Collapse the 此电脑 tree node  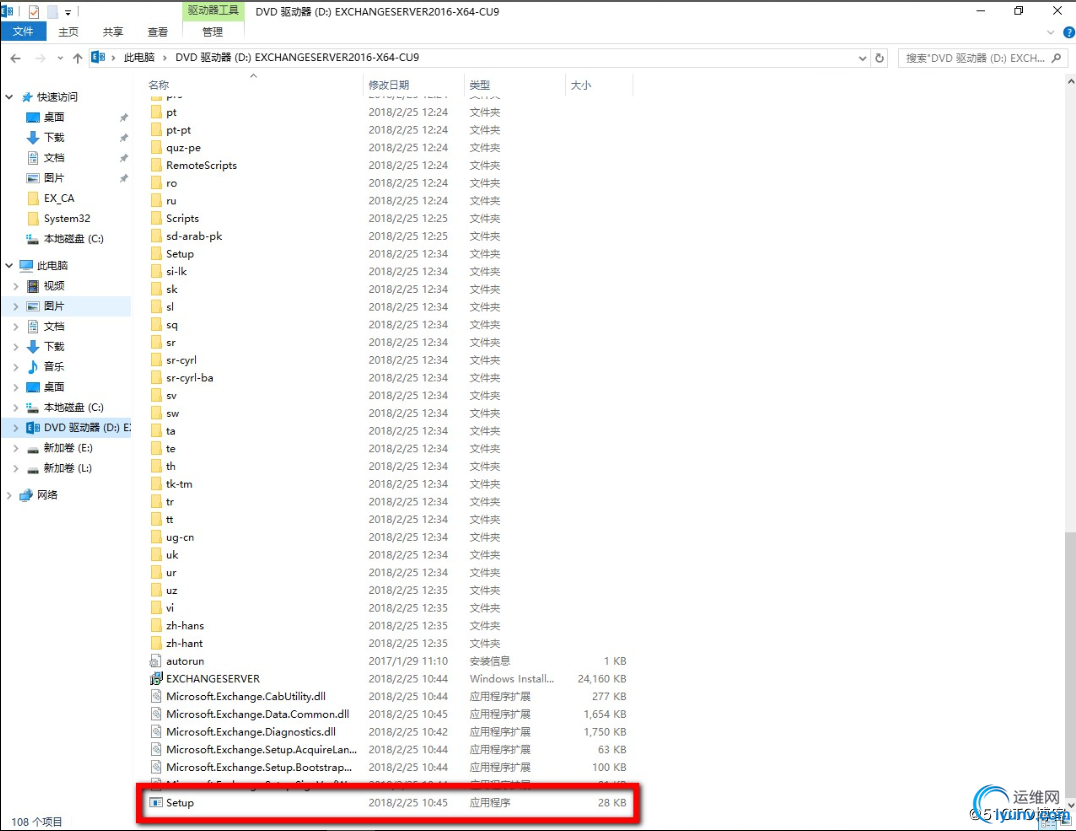pyautogui.click(x=10, y=265)
